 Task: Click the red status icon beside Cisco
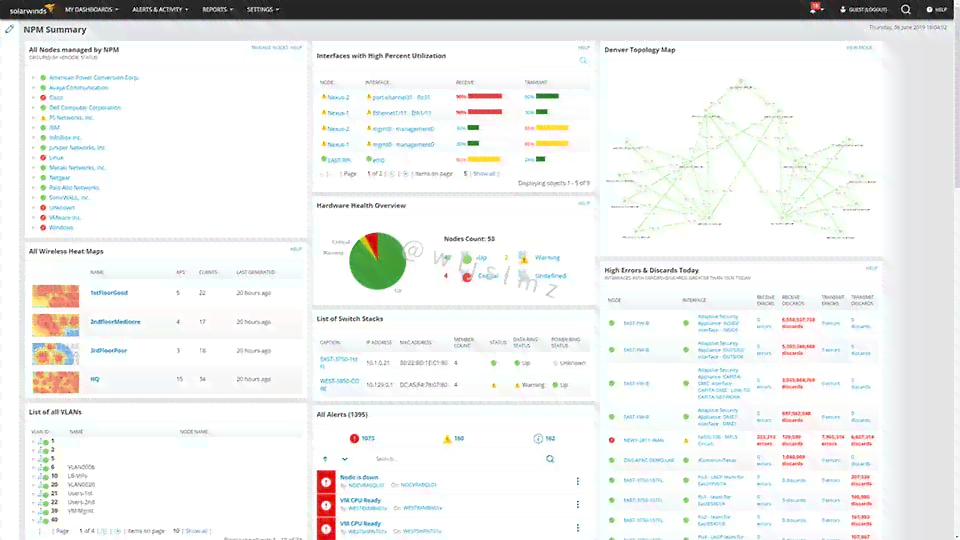[43, 97]
